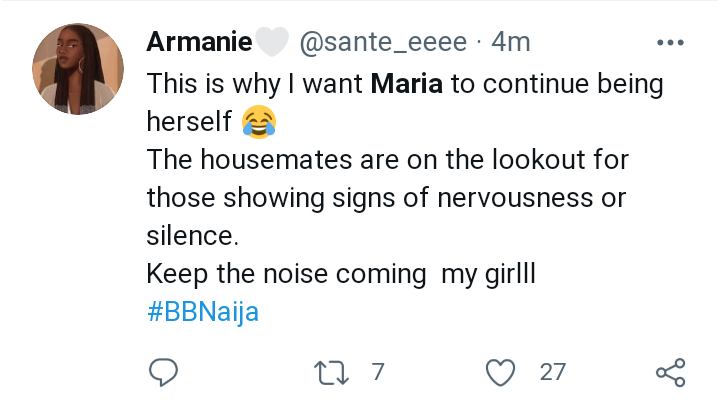Click the like count 27

(552, 373)
